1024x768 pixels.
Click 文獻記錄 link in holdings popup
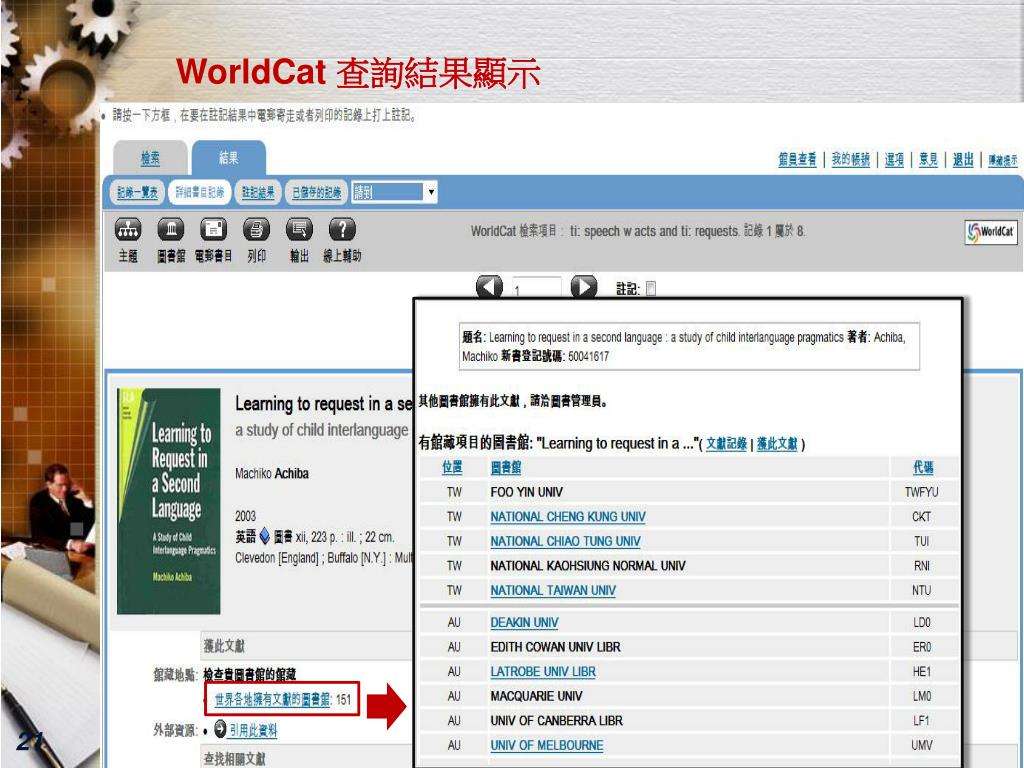pyautogui.click(x=726, y=444)
